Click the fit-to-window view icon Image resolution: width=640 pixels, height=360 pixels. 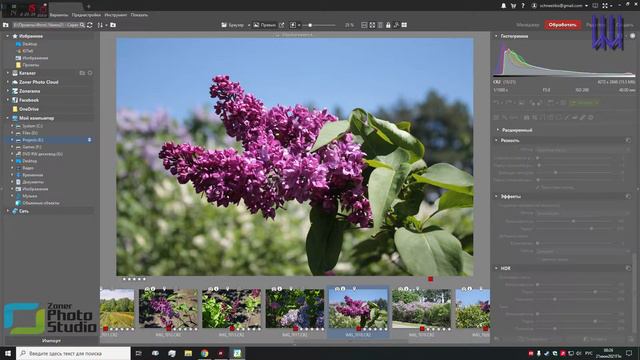click(364, 25)
